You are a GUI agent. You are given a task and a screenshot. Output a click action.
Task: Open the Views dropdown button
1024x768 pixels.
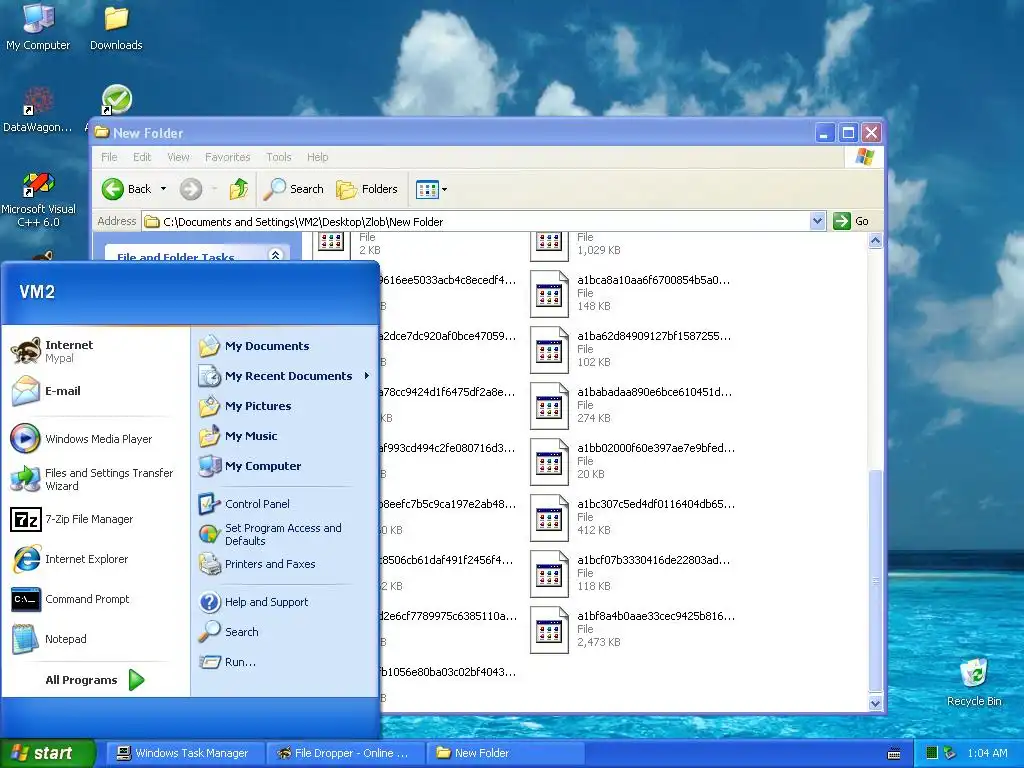point(432,189)
